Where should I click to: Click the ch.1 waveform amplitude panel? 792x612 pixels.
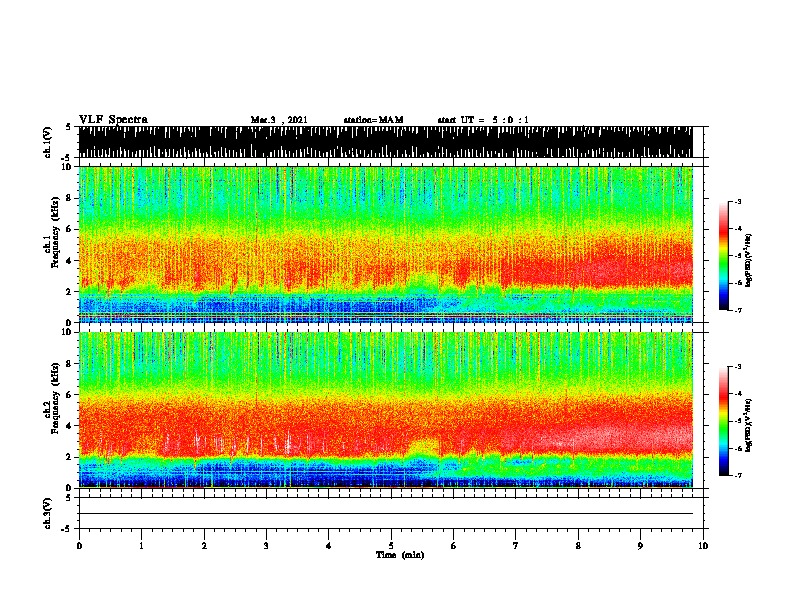click(x=386, y=142)
